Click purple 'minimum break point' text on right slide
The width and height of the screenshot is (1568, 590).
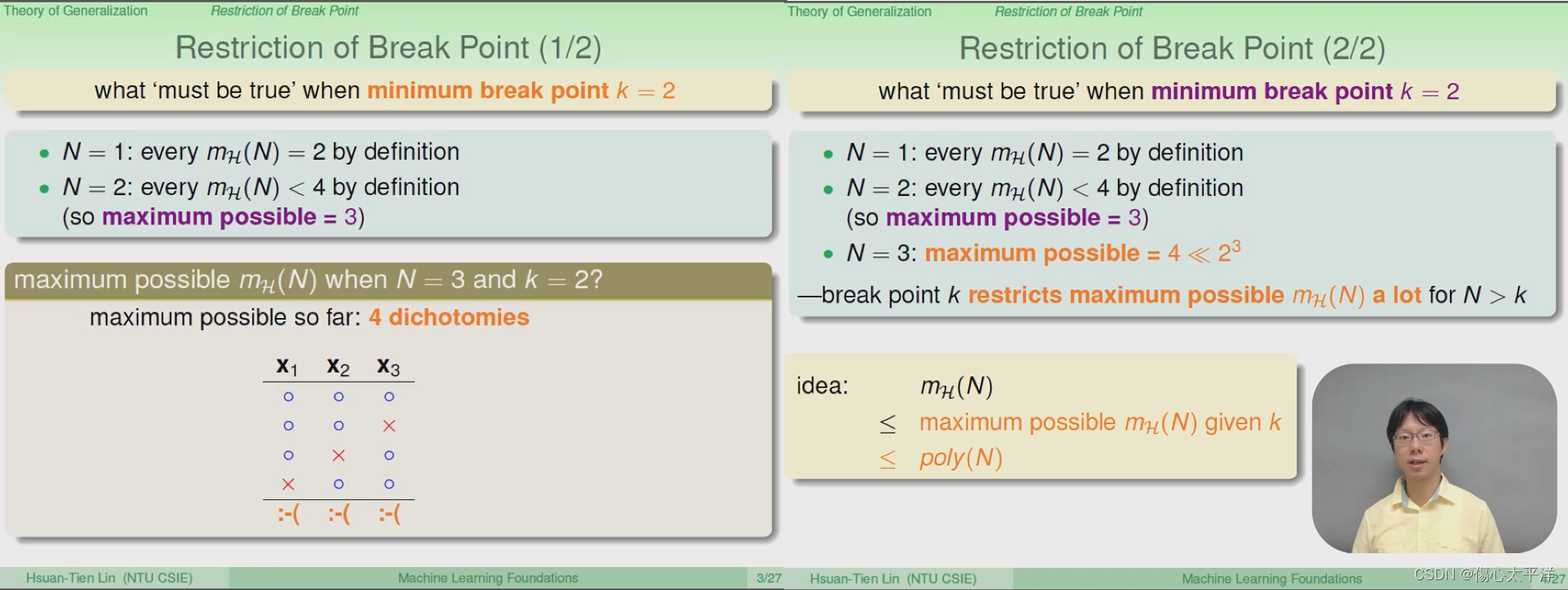coord(1272,91)
